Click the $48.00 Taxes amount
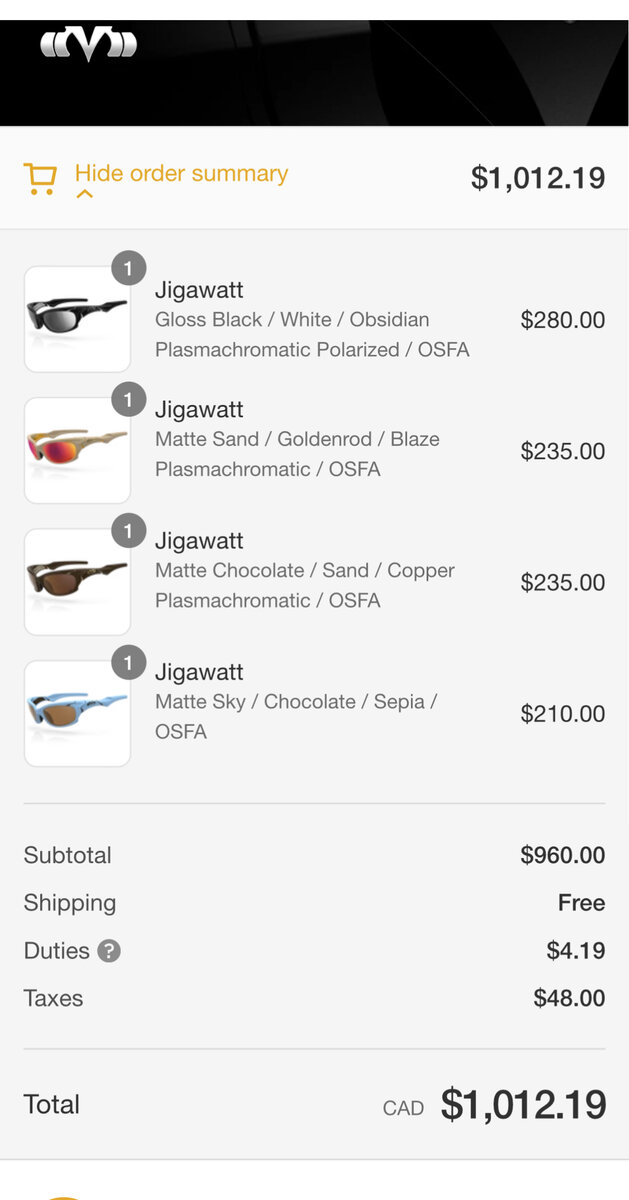Screen dimensions: 629x1200 569,998
